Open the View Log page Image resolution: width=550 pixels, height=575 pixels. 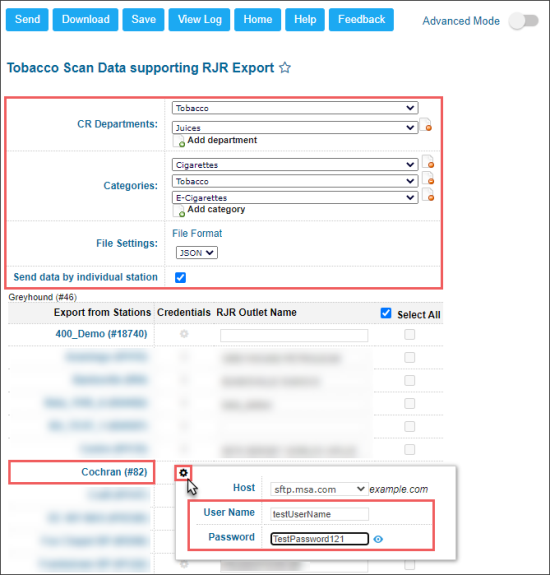[x=199, y=19]
